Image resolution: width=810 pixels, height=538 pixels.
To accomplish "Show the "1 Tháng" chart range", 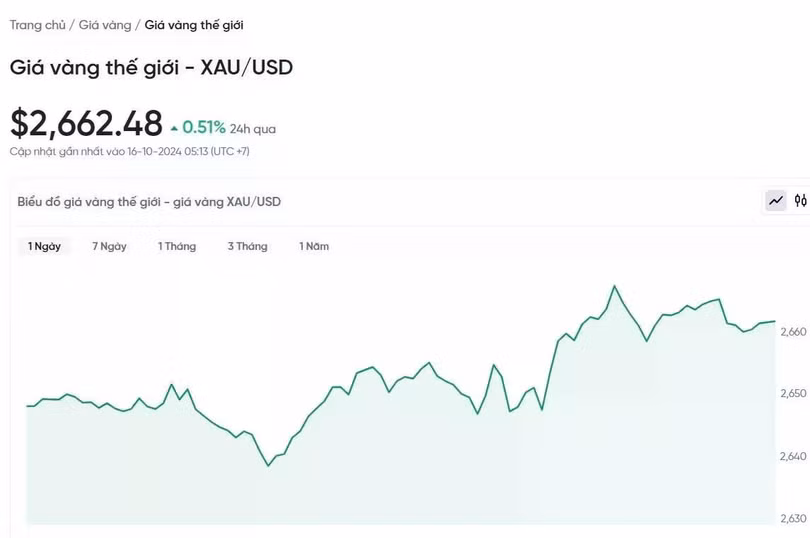I will 177,246.
